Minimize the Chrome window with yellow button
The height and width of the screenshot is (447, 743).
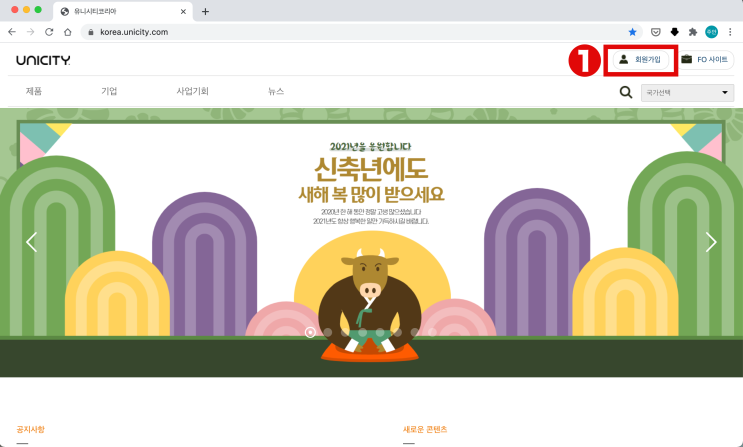27,10
